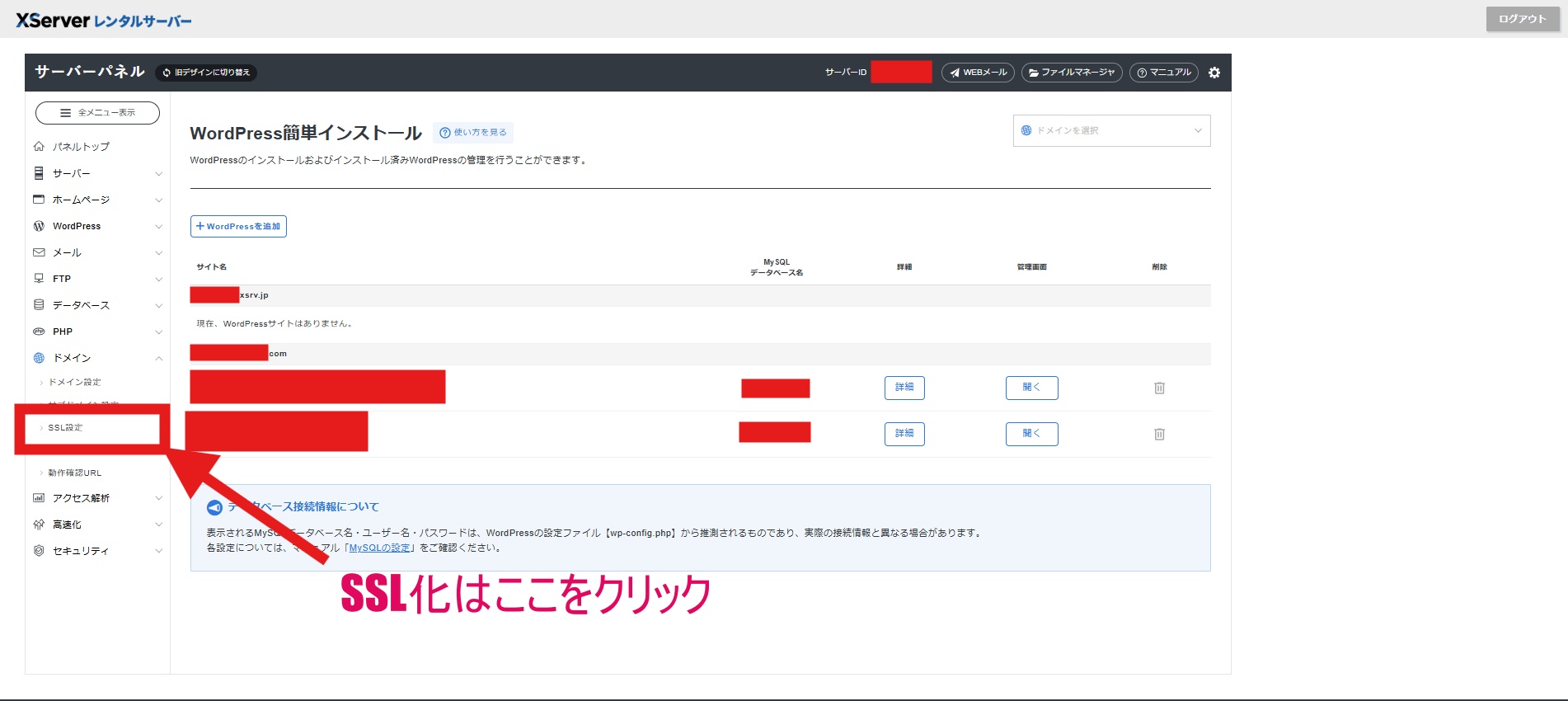
Task: Click 開く for the second WordPress site
Action: [1032, 434]
